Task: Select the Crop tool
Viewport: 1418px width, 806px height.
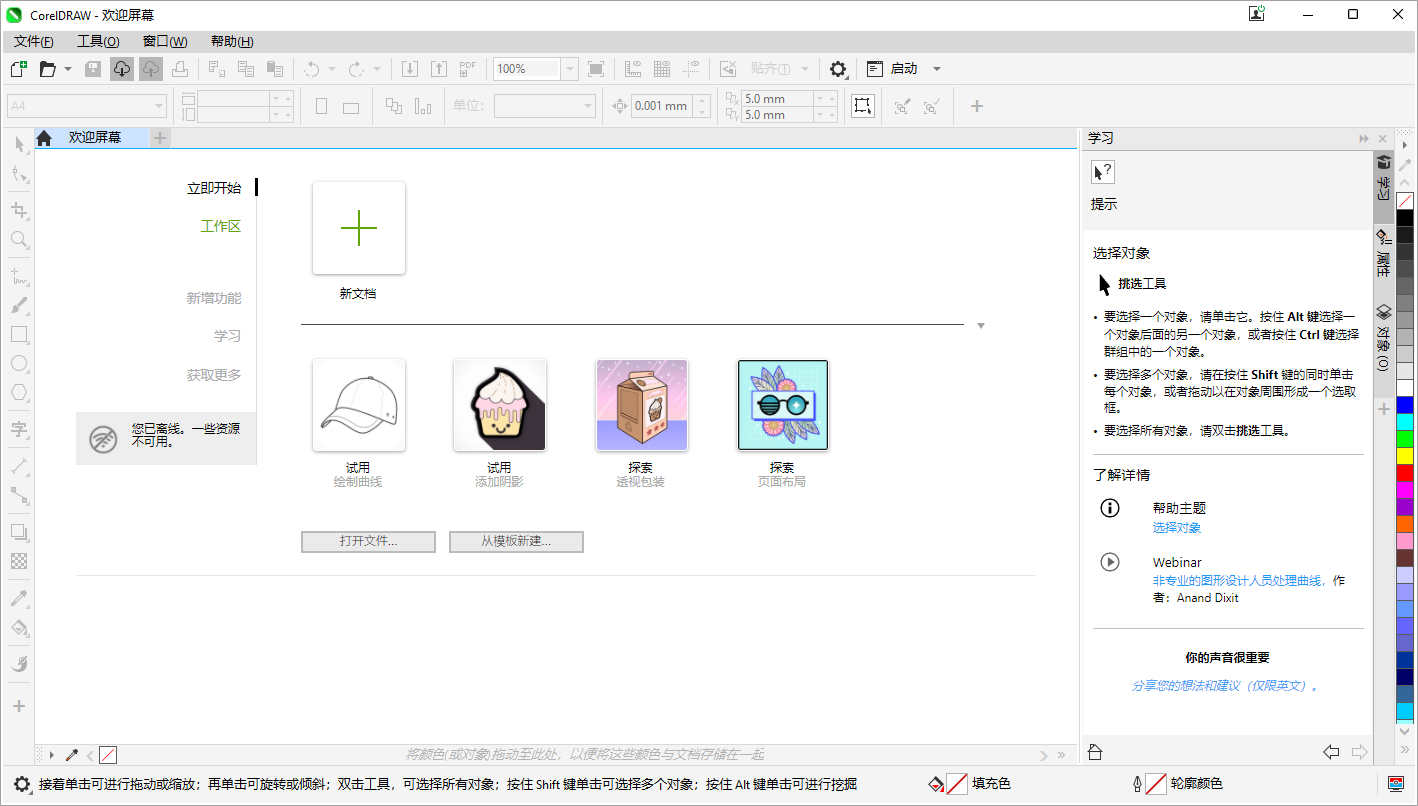Action: tap(19, 210)
